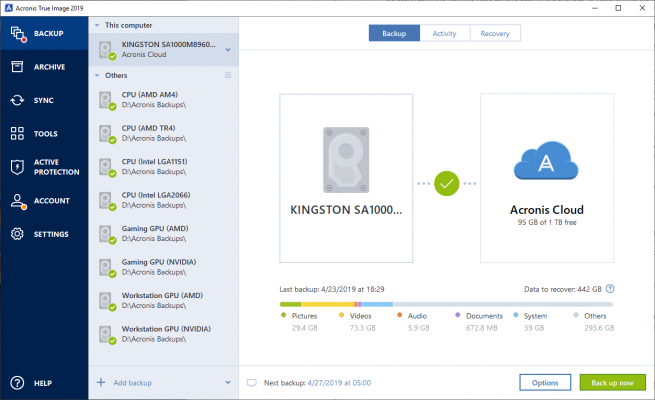Click the disk icon of CPU (AMD AM4)
This screenshot has height=400, width=655.
pos(107,100)
